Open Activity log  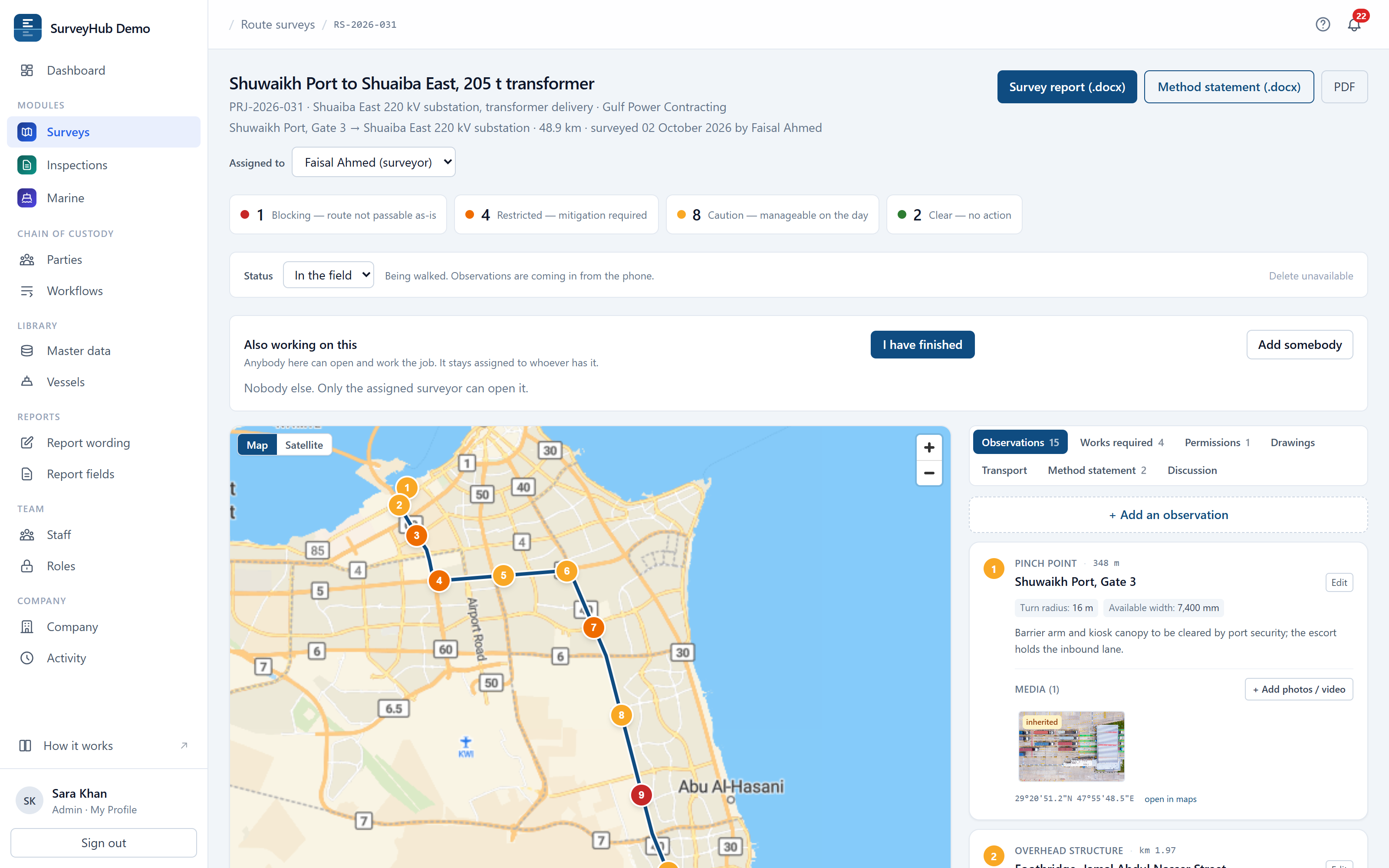point(104,658)
